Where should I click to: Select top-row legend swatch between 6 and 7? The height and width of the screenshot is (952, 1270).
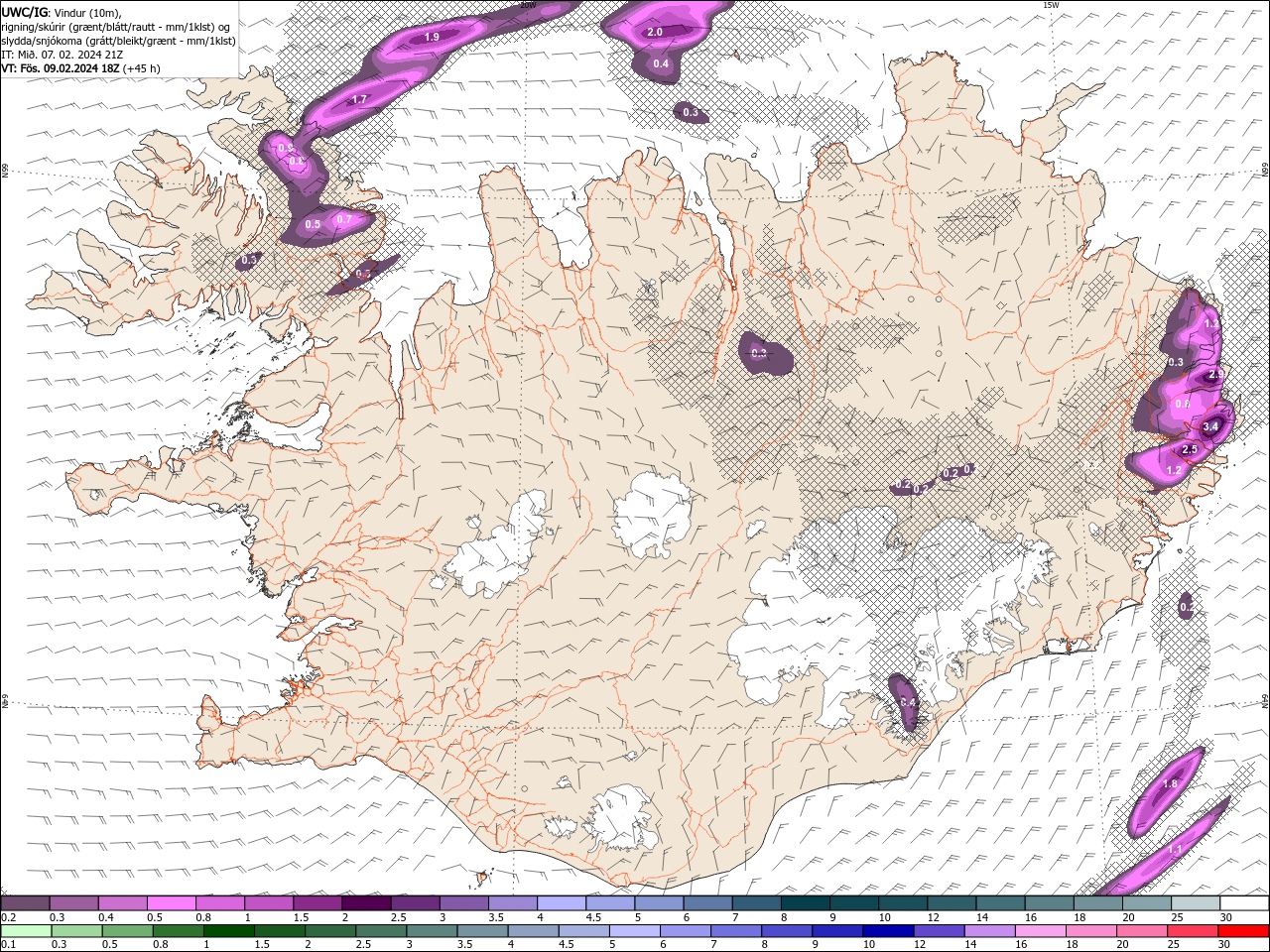[707, 903]
